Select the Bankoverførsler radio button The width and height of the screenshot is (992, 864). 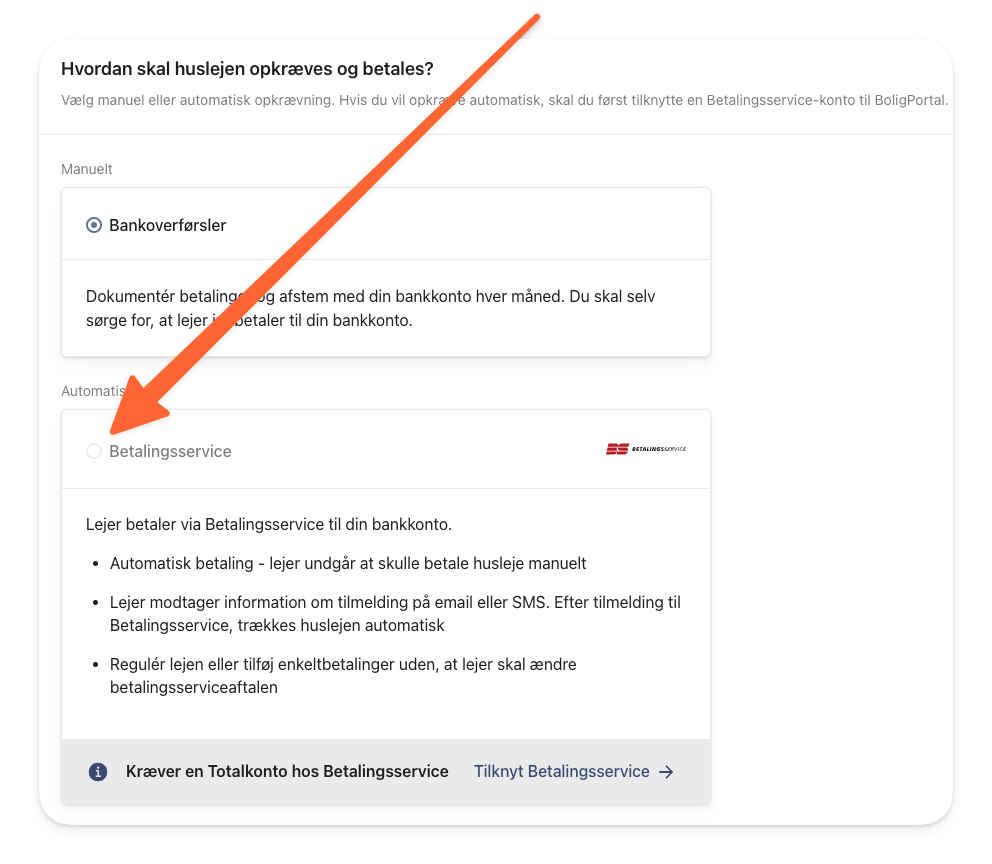coord(94,225)
